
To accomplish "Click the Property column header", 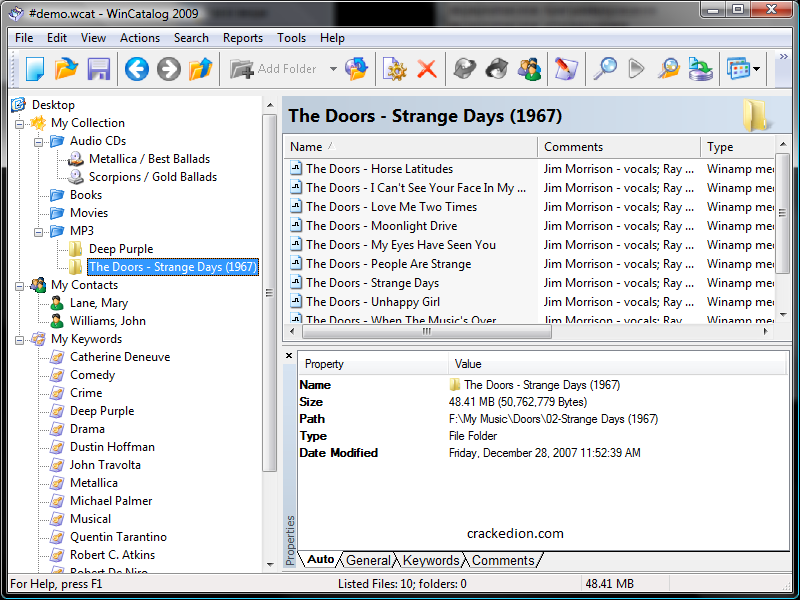I will pyautogui.click(x=373, y=364).
